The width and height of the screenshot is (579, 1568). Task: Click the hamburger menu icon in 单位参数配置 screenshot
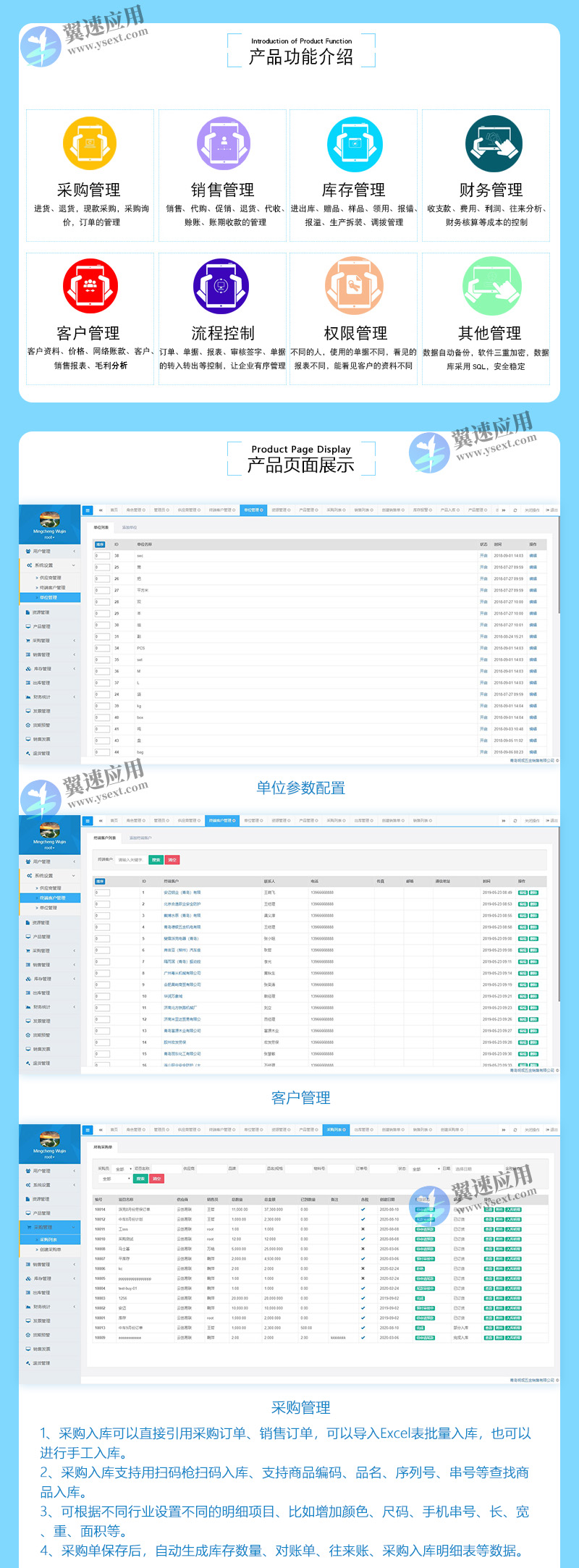[x=88, y=510]
